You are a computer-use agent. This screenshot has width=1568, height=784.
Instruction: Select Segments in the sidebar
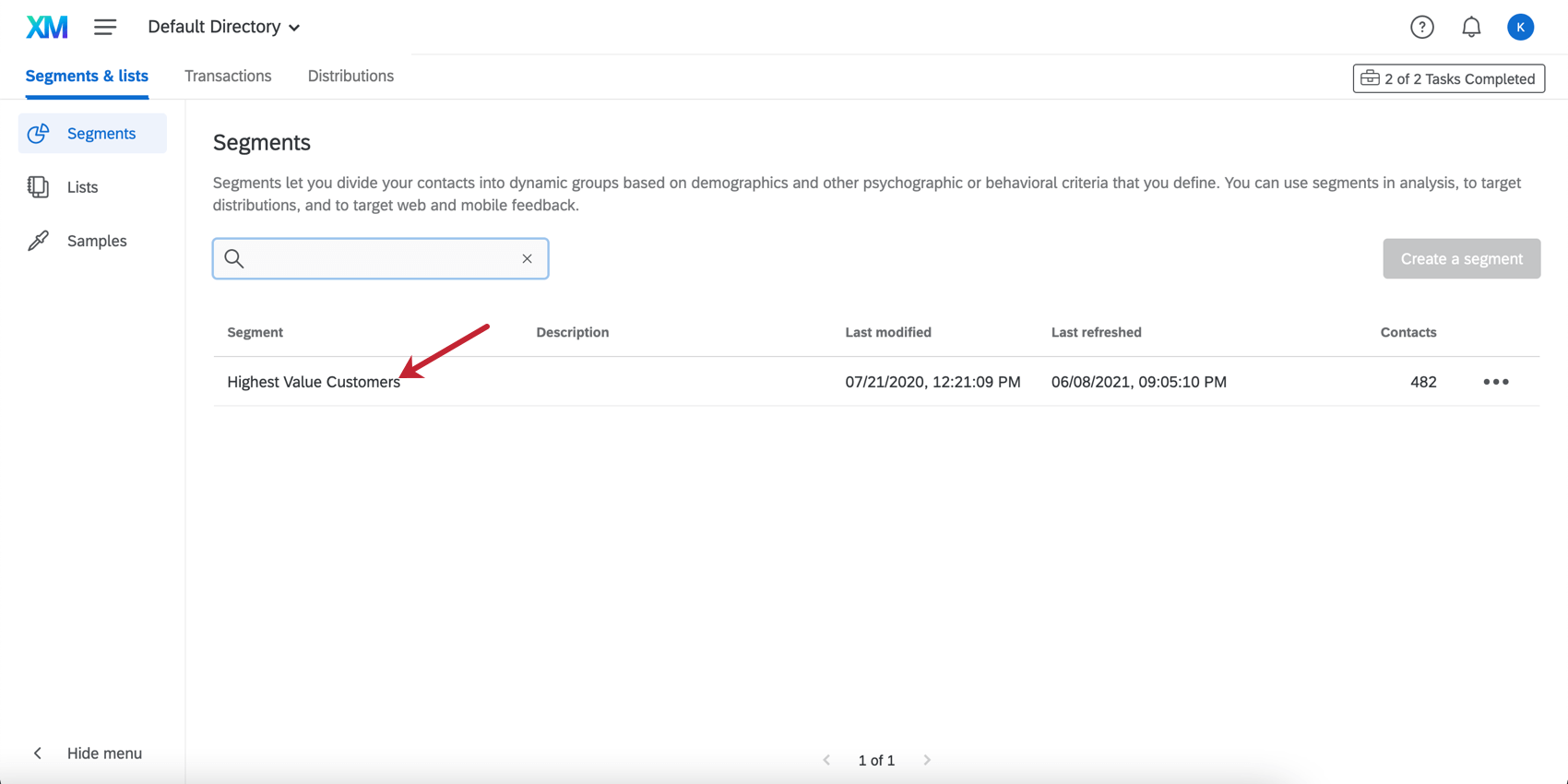coord(92,134)
